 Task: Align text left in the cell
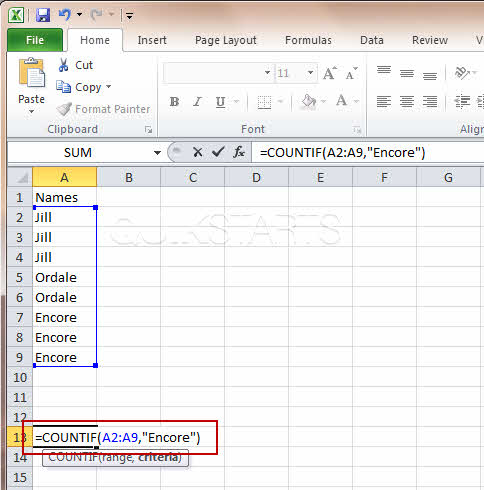[384, 101]
